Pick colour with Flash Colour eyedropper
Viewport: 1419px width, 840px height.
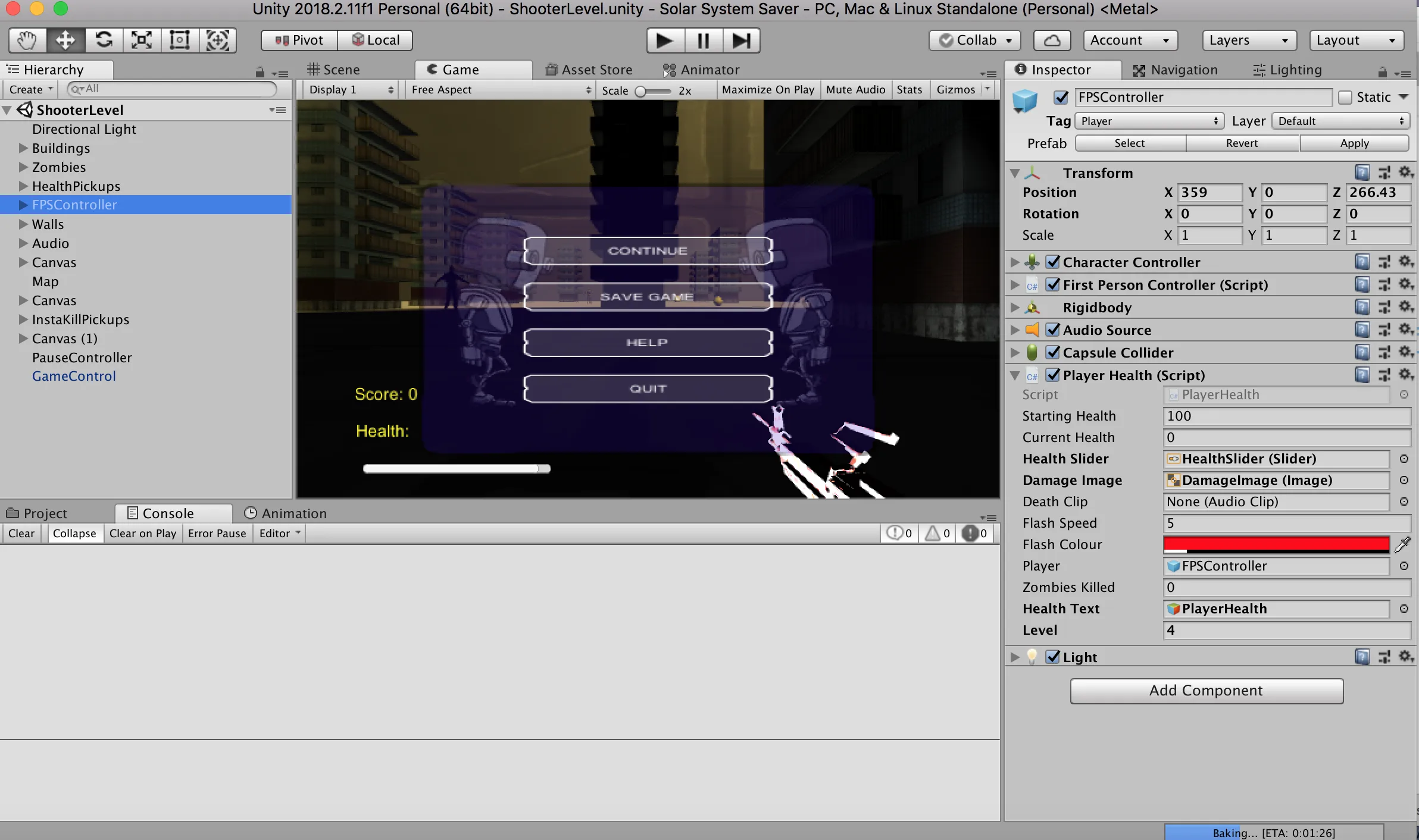pos(1403,544)
